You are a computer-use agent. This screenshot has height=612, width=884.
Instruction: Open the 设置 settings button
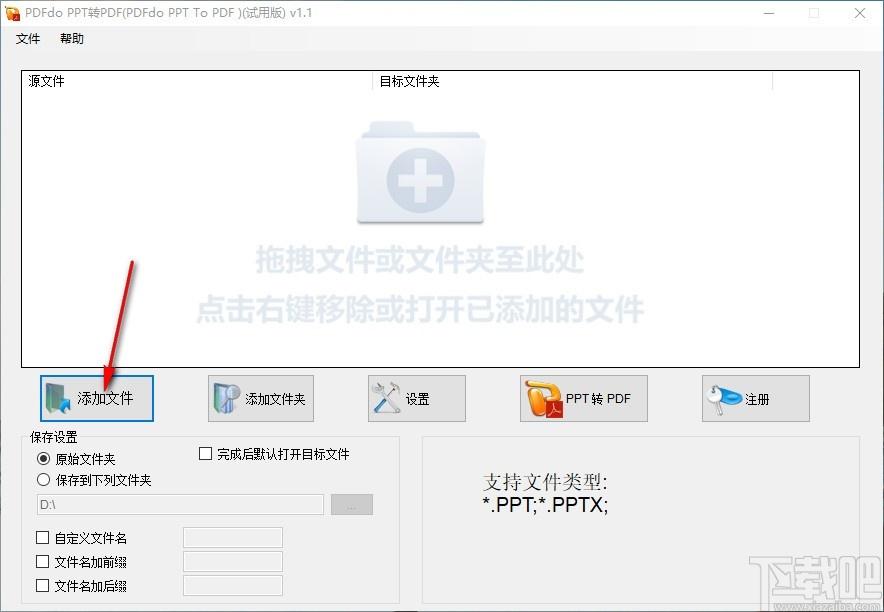pyautogui.click(x=417, y=398)
